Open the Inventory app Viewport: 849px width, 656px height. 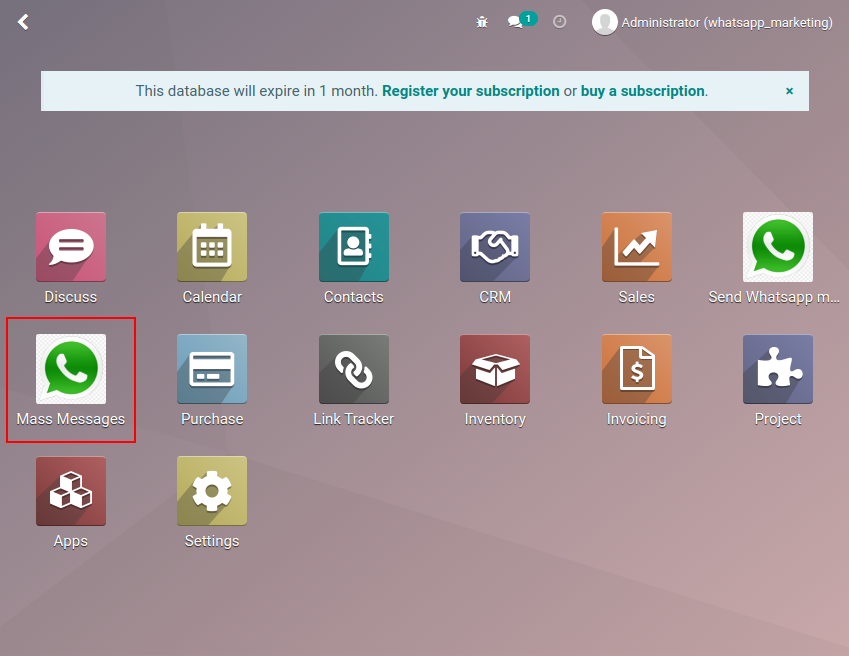coord(495,369)
